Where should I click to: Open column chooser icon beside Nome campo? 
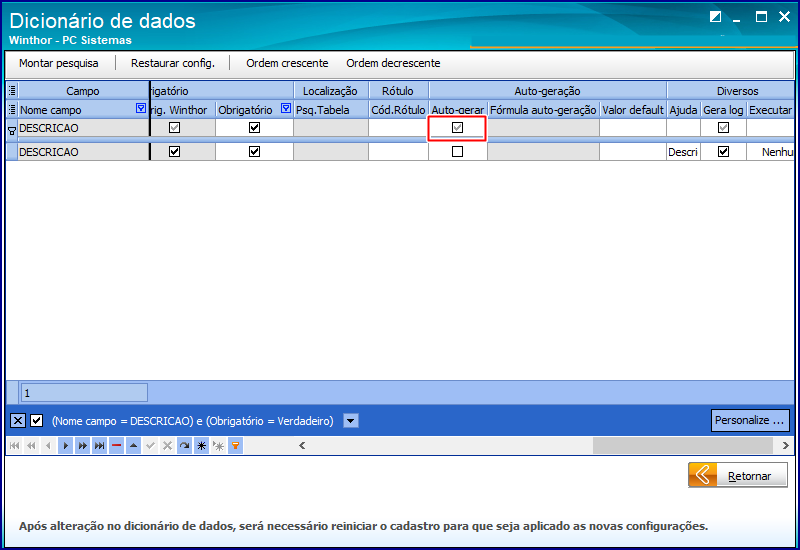12,110
